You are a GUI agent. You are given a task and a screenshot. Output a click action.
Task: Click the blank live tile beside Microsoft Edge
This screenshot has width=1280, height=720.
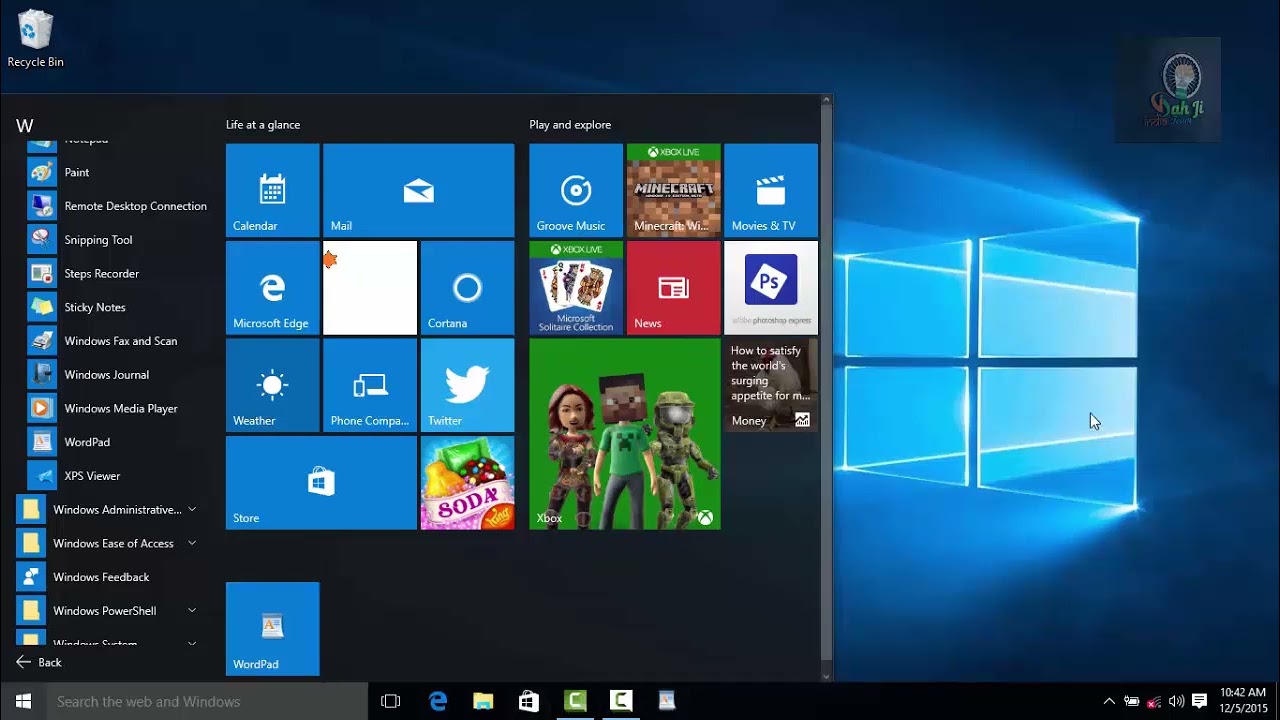pos(370,288)
